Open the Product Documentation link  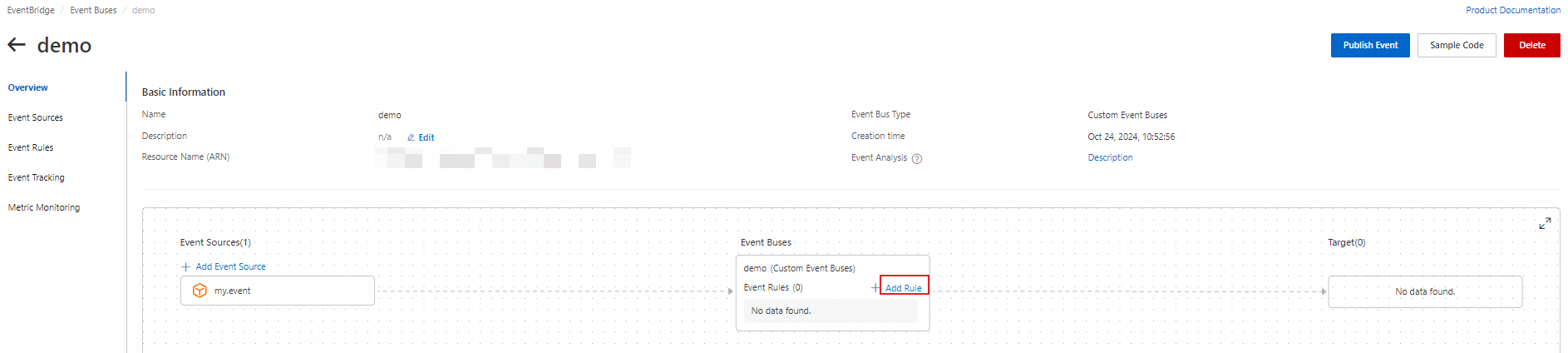click(1513, 10)
